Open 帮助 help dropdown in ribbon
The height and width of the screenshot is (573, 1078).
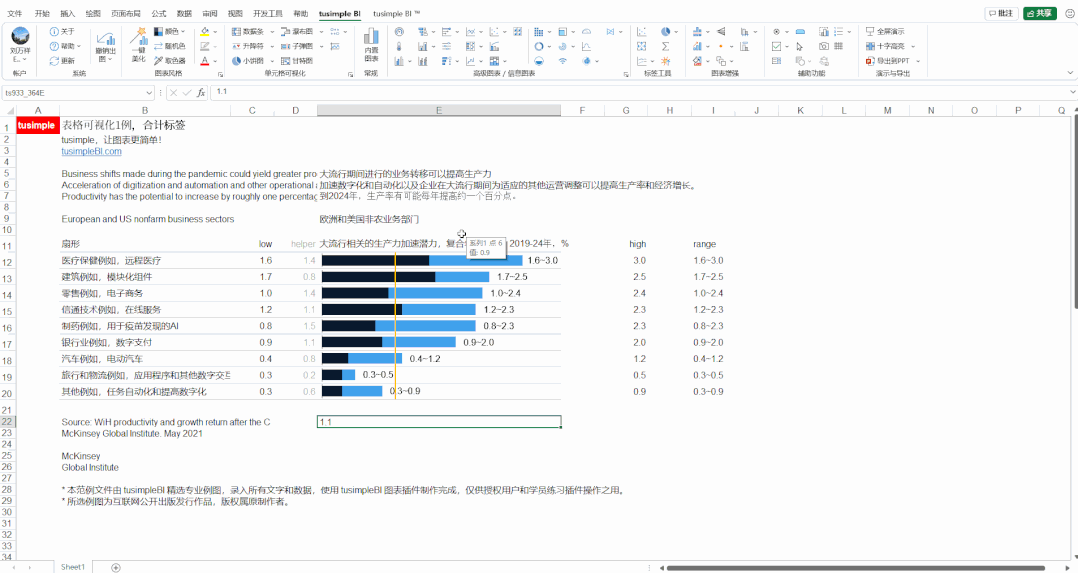pos(65,46)
